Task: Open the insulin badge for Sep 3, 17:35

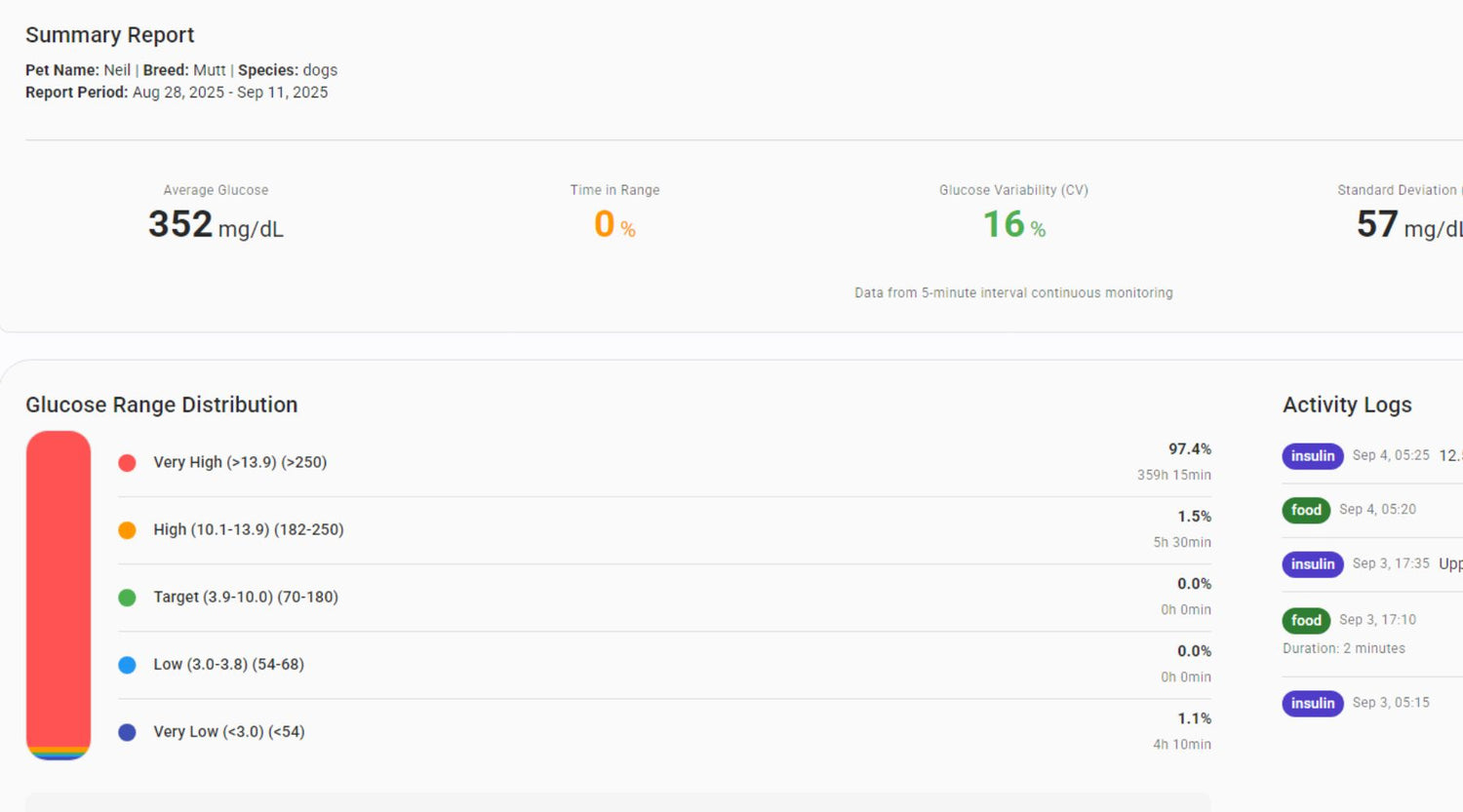Action: (1312, 564)
